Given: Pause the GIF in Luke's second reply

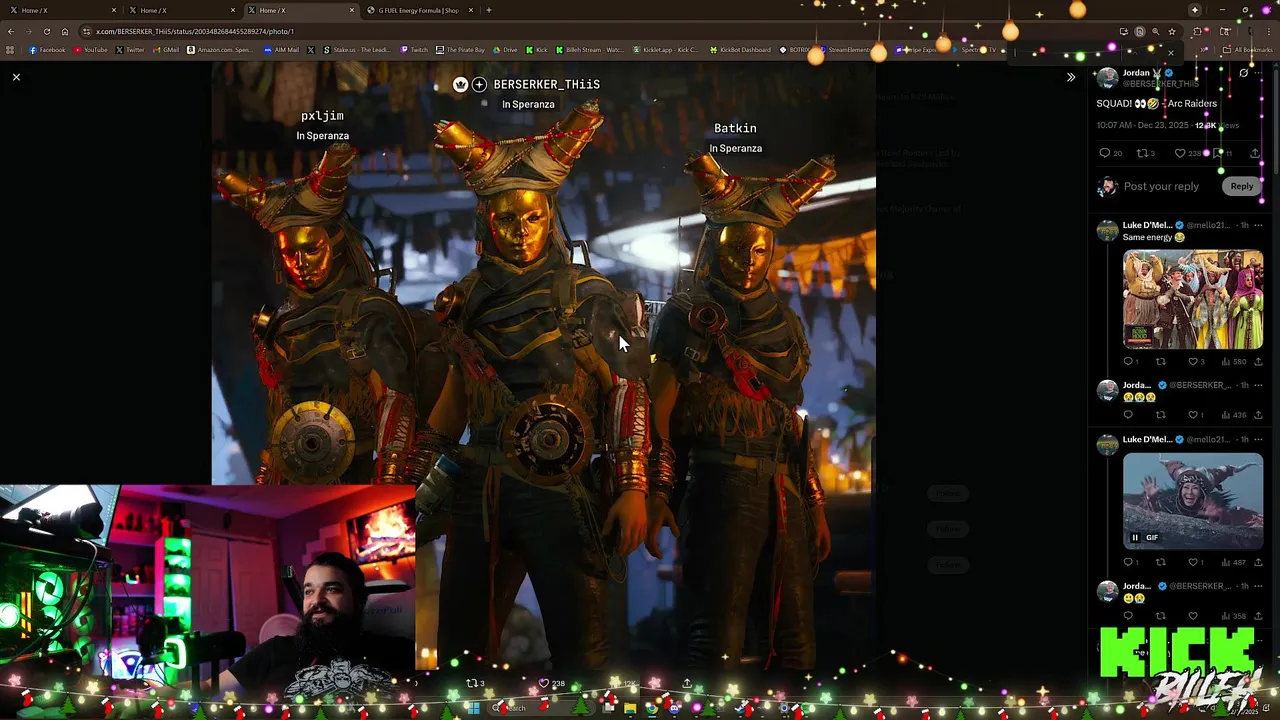Looking at the screenshot, I should coord(1135,538).
